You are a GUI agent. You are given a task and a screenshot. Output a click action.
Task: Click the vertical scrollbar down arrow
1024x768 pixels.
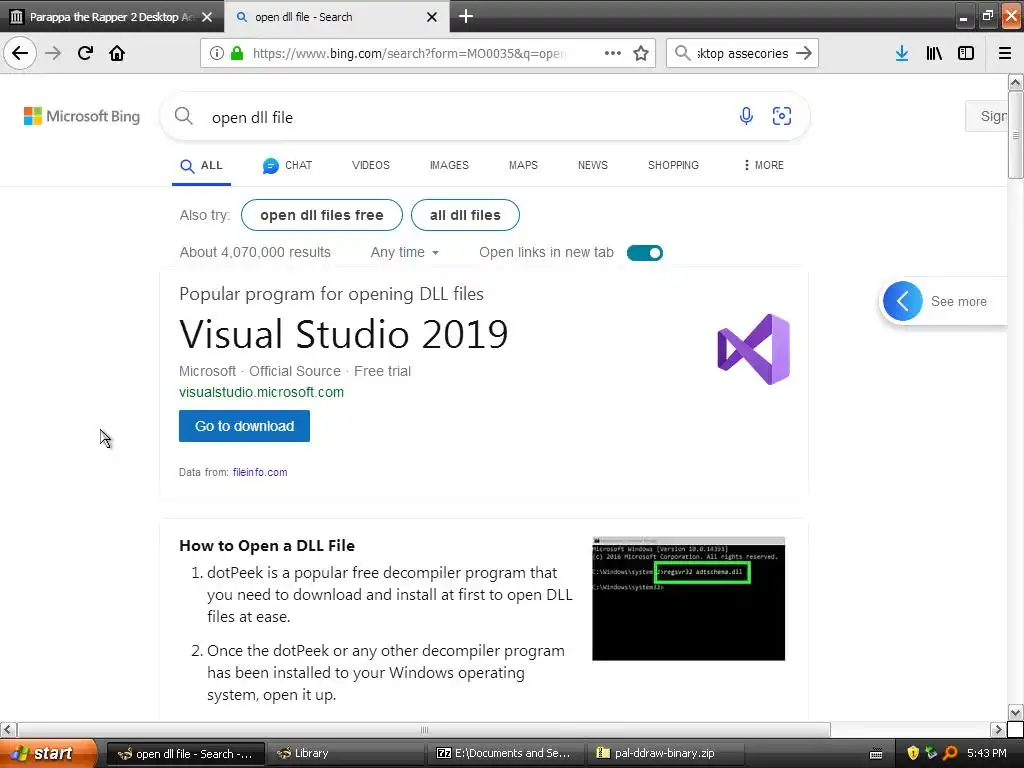[x=1015, y=712]
